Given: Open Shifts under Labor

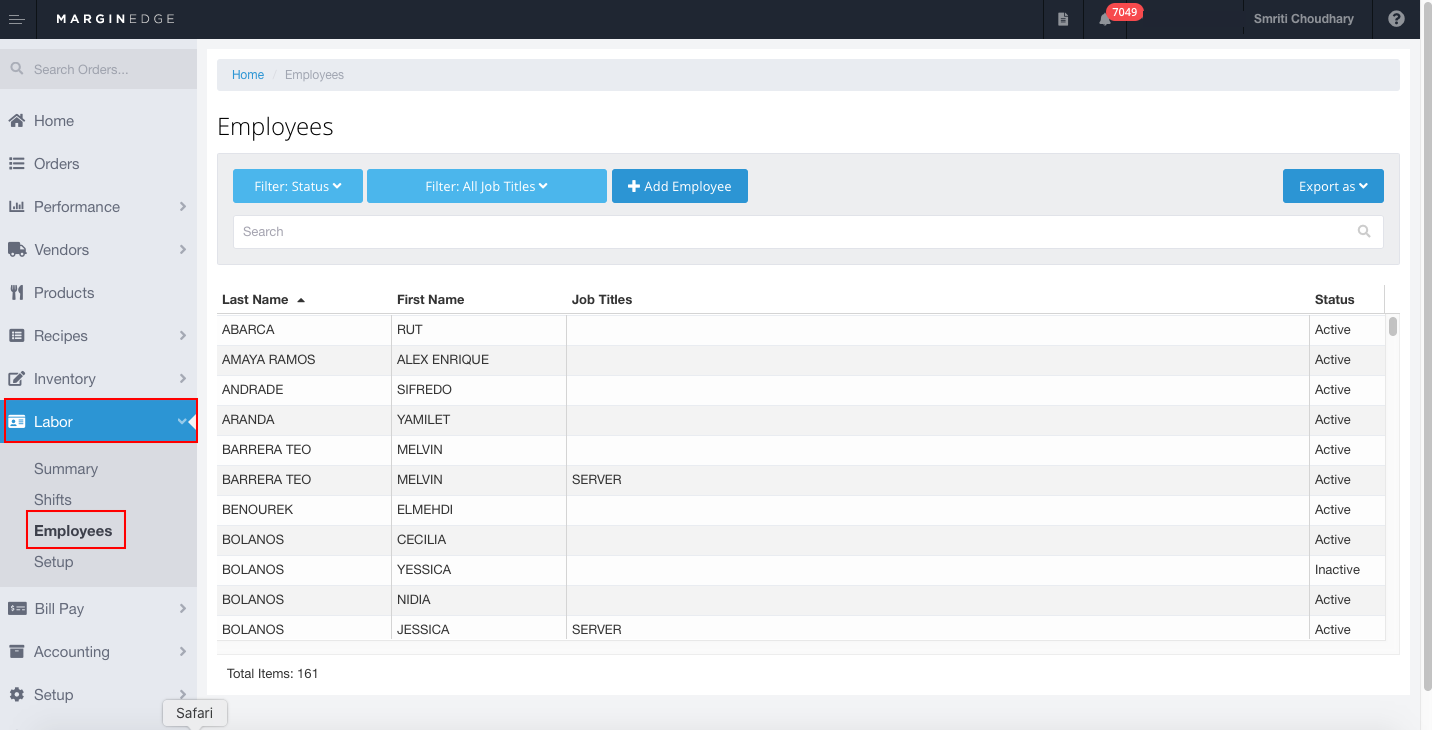Looking at the screenshot, I should click(53, 500).
